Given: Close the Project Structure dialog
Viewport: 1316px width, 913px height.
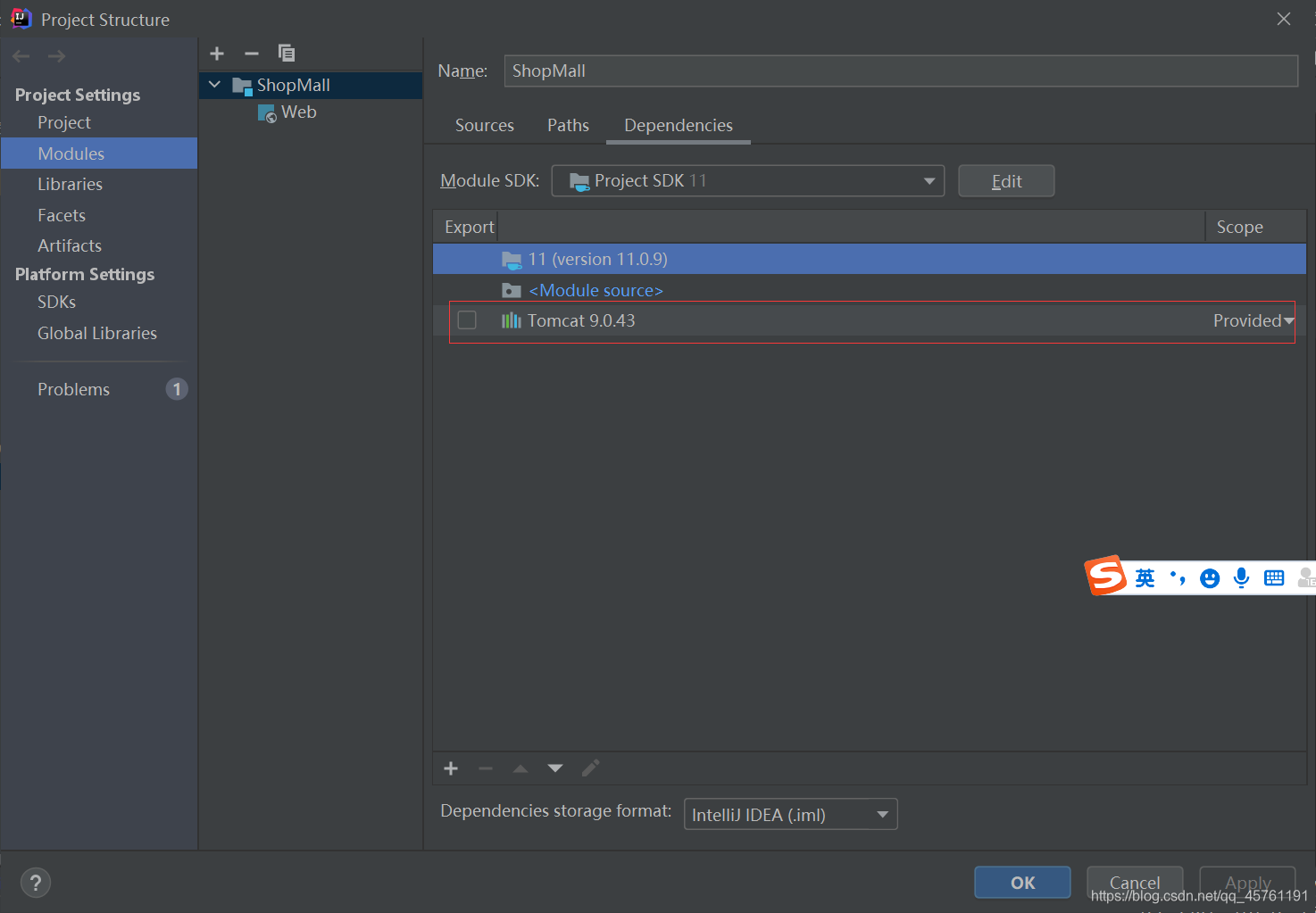Looking at the screenshot, I should pyautogui.click(x=1284, y=19).
